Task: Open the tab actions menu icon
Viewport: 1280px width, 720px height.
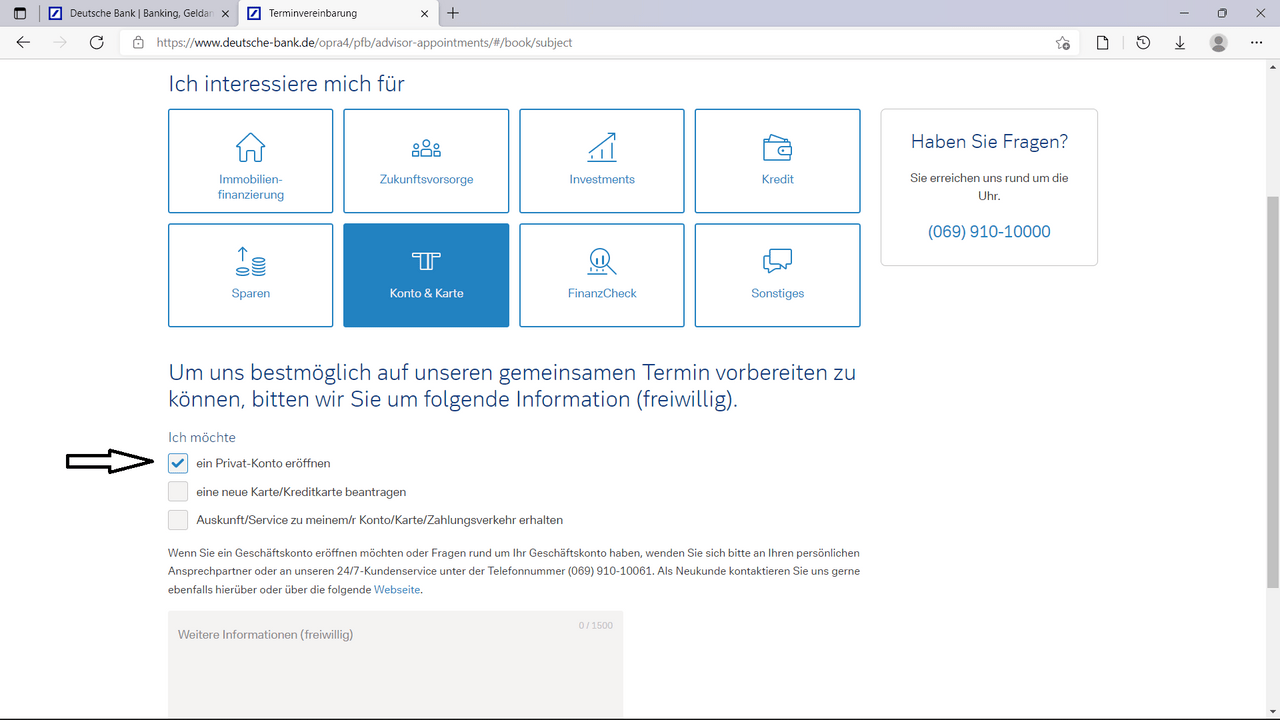Action: 20,14
